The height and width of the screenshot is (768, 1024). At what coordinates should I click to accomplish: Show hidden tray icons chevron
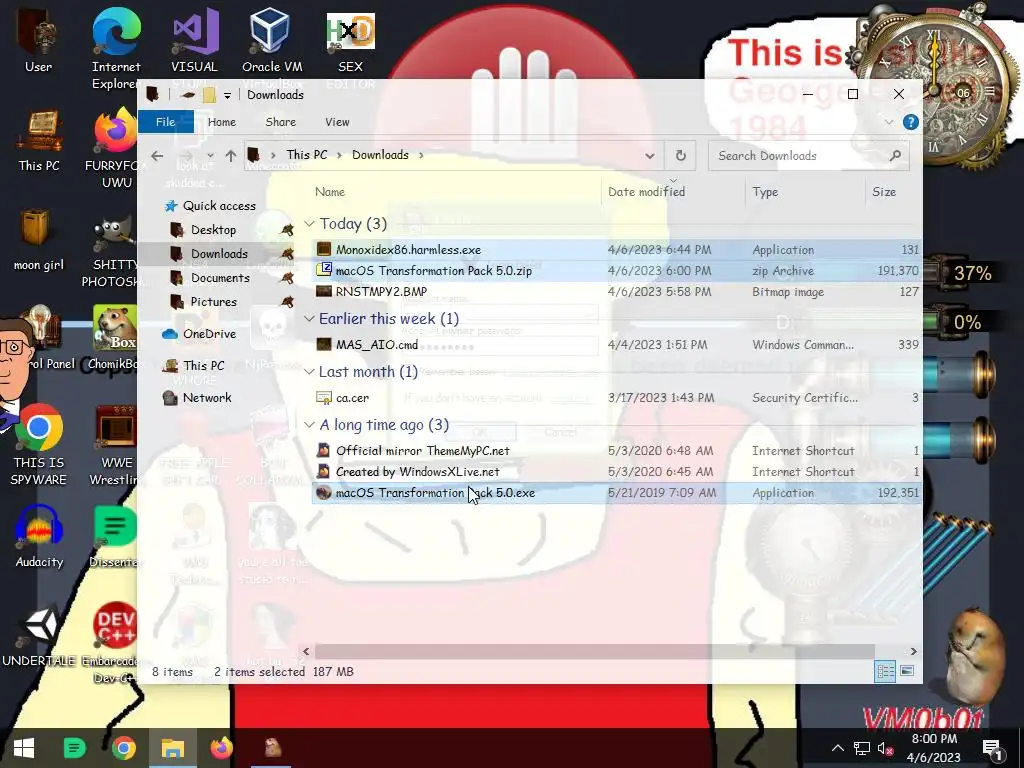pyautogui.click(x=838, y=748)
